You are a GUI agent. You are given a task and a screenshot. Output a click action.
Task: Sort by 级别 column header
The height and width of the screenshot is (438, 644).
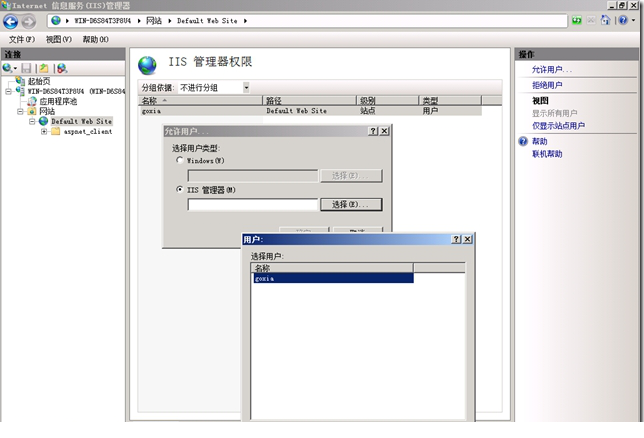pyautogui.click(x=387, y=101)
